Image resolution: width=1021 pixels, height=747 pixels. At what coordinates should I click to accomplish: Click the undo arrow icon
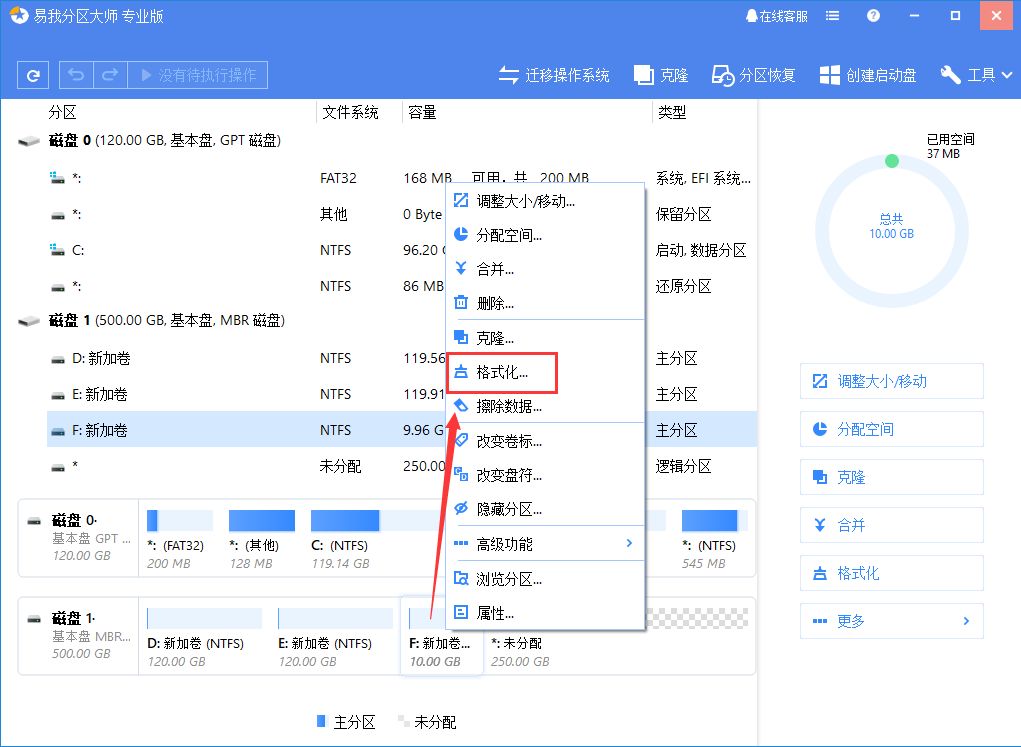click(x=77, y=75)
